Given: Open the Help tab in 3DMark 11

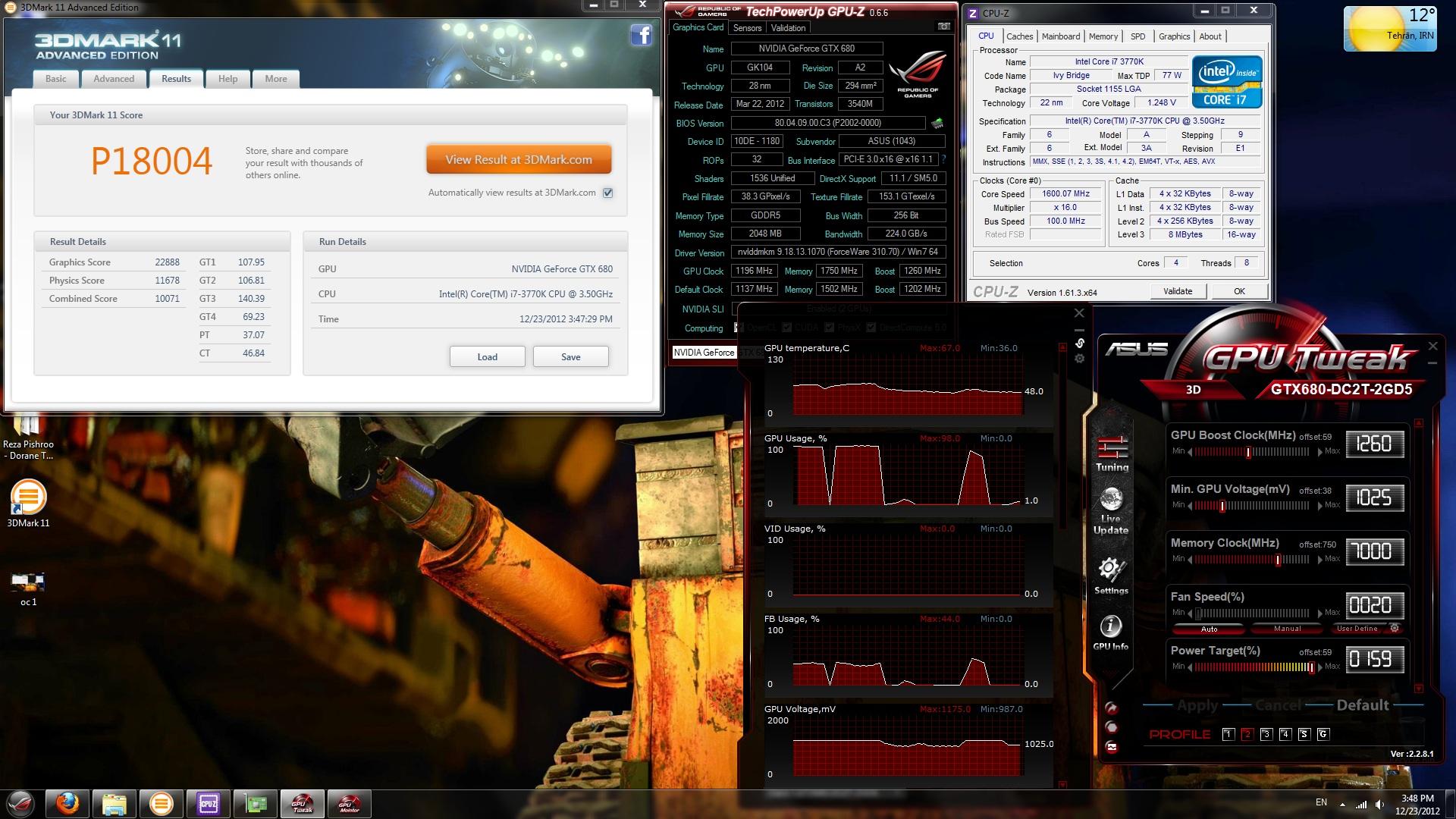Looking at the screenshot, I should [227, 79].
